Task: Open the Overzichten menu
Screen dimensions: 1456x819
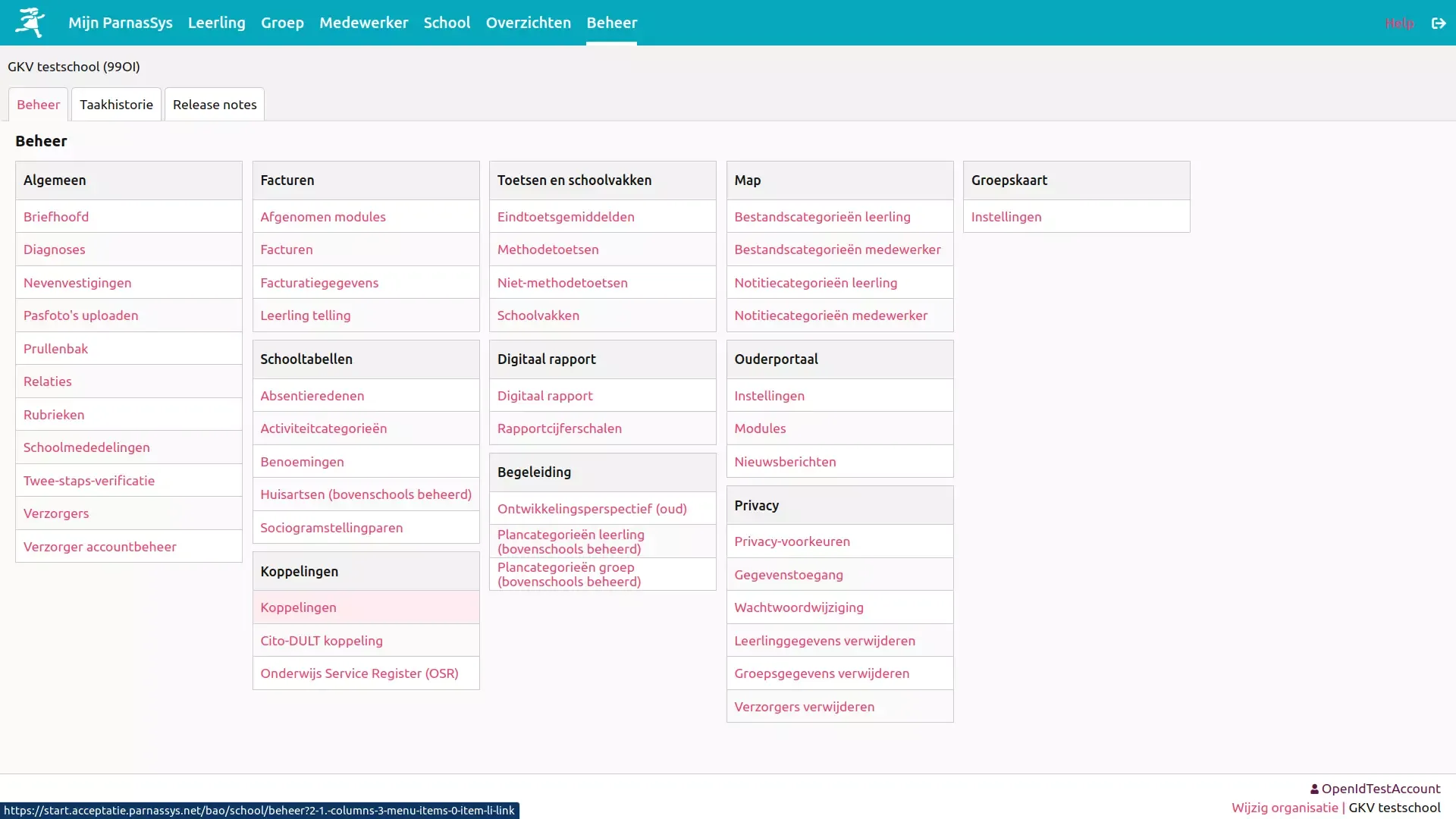Action: 528,23
